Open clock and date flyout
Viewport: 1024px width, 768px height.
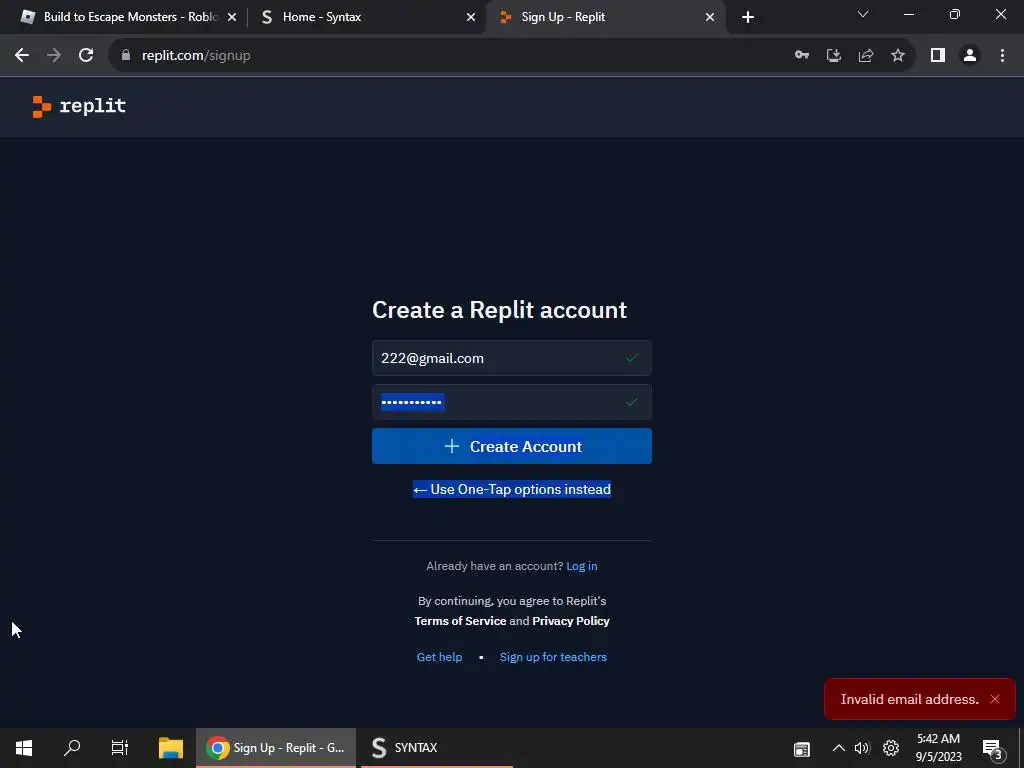[x=938, y=748]
